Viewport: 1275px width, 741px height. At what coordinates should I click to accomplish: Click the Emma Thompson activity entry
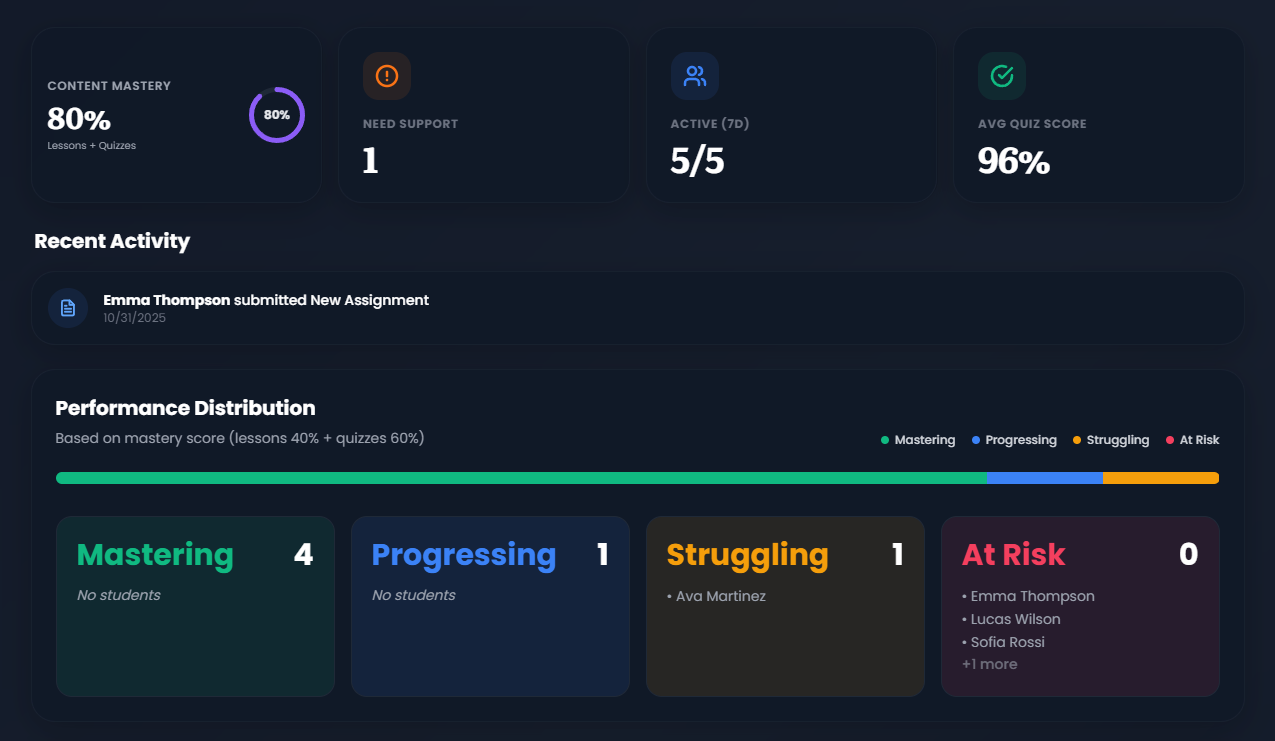pyautogui.click(x=637, y=308)
